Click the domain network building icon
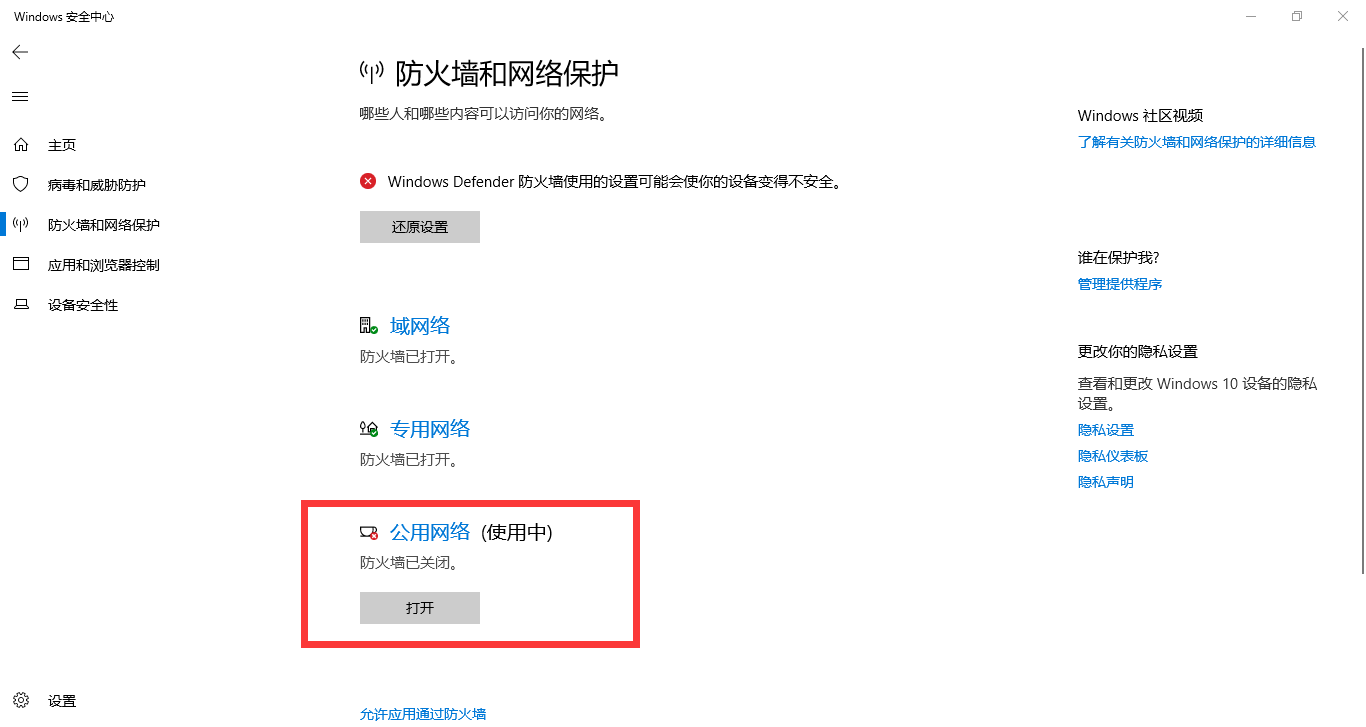This screenshot has height=727, width=1366. pos(369,326)
